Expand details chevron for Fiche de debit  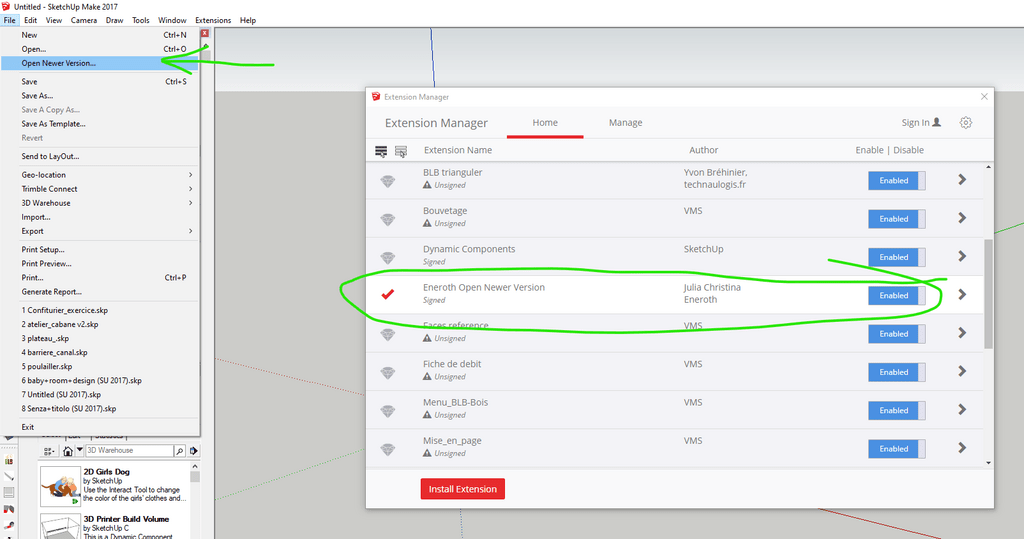(x=962, y=371)
